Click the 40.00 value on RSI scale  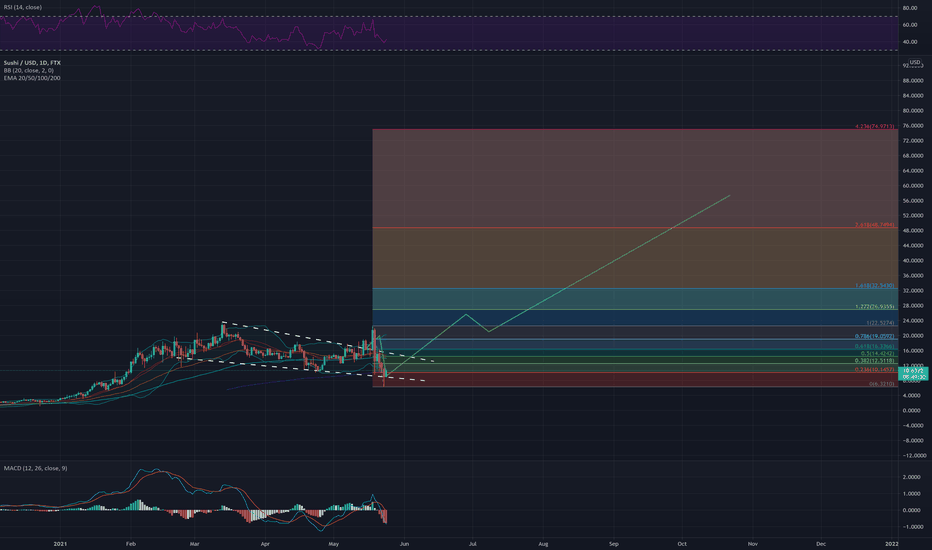click(909, 42)
